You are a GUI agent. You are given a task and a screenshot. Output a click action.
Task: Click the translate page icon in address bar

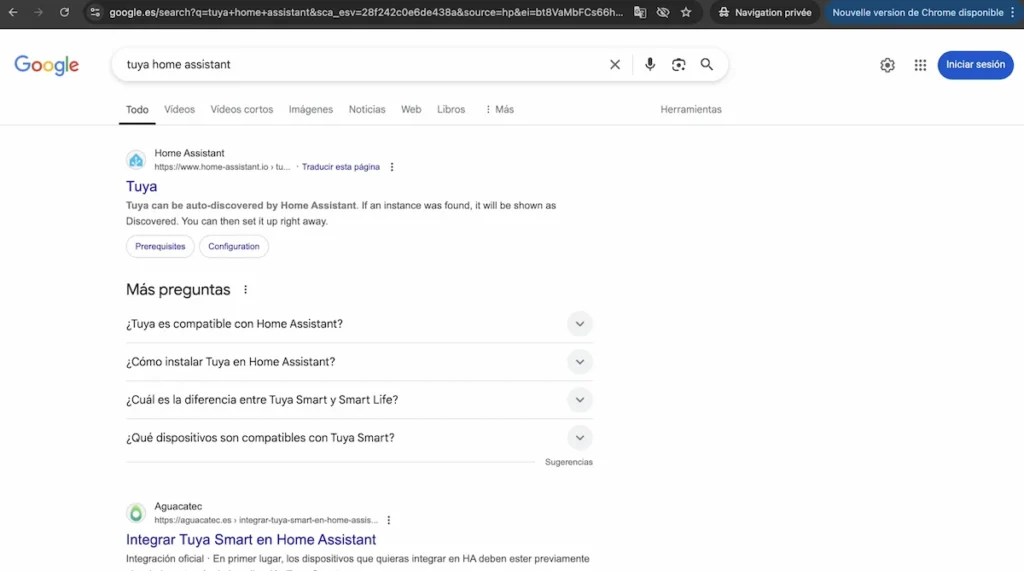(640, 12)
